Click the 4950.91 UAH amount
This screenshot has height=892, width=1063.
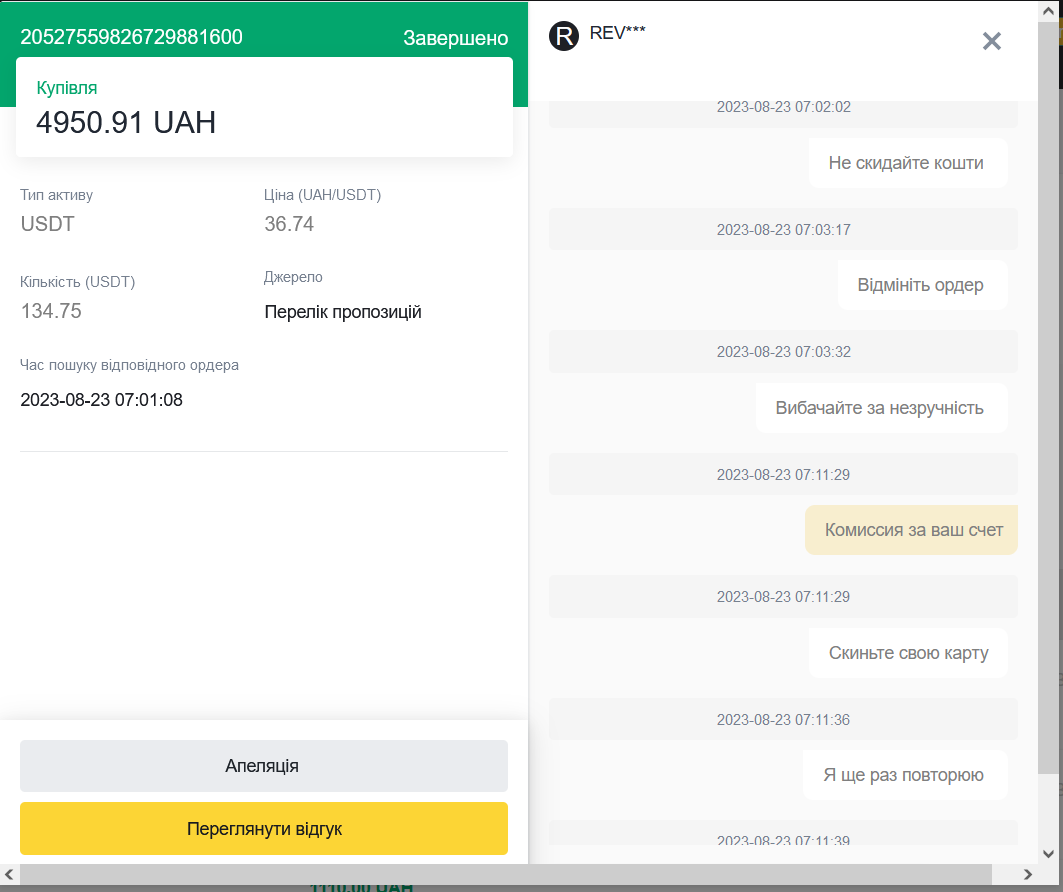126,123
